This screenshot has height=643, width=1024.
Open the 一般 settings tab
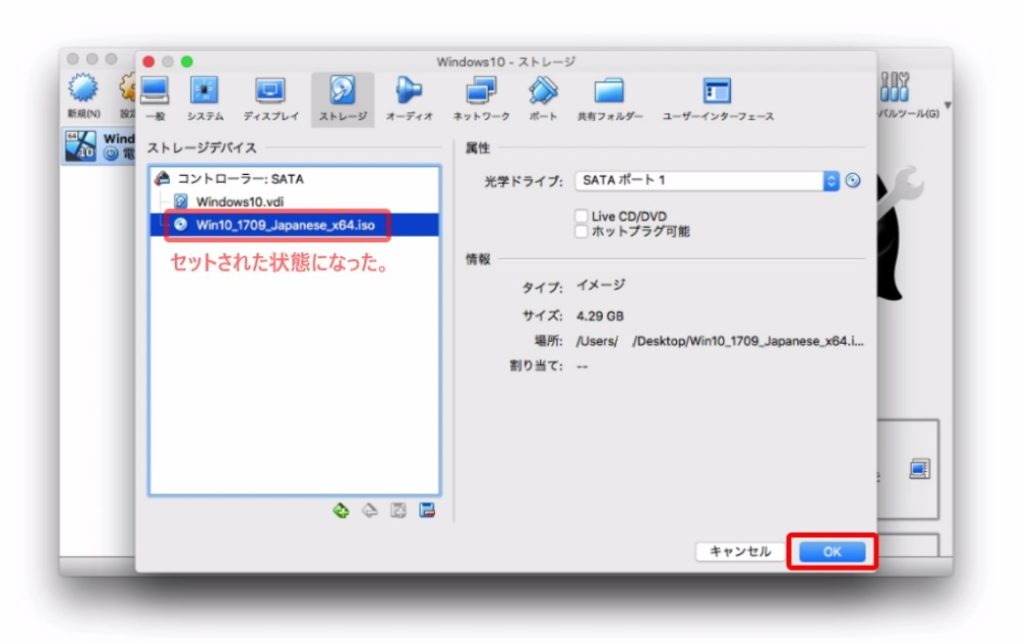point(155,99)
